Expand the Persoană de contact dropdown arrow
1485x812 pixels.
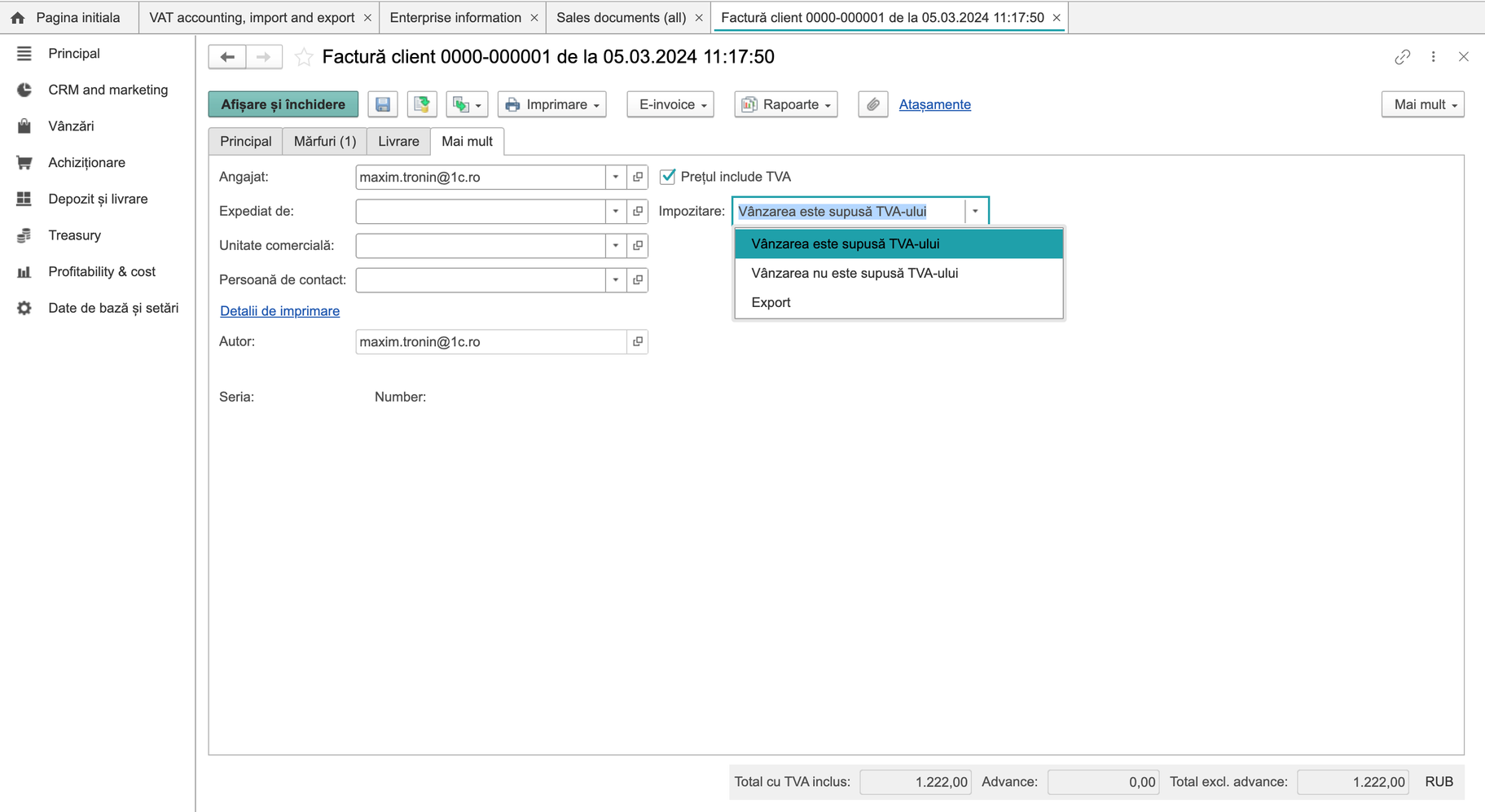[x=616, y=279]
